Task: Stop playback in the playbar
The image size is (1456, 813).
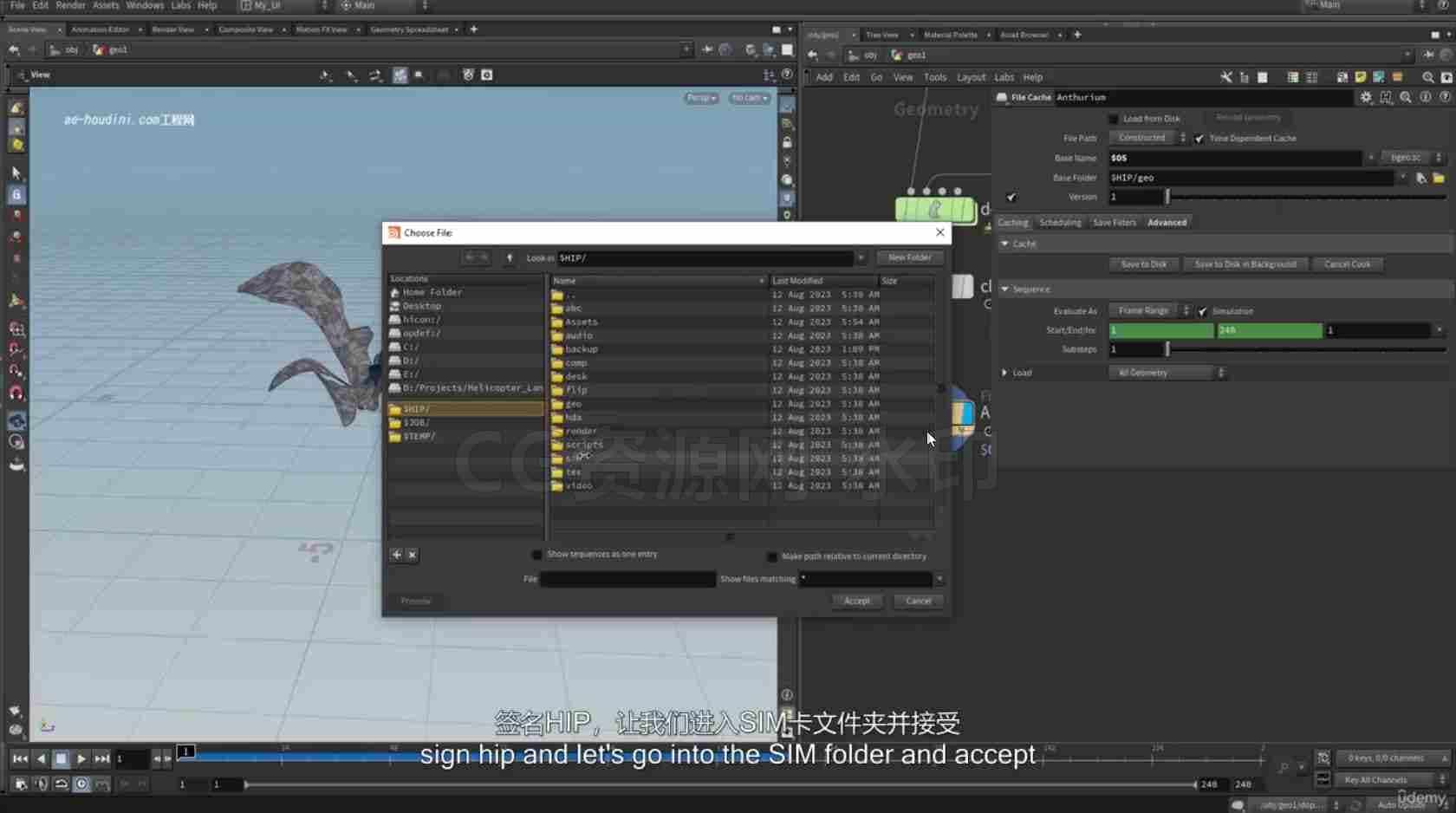Action: [x=61, y=758]
